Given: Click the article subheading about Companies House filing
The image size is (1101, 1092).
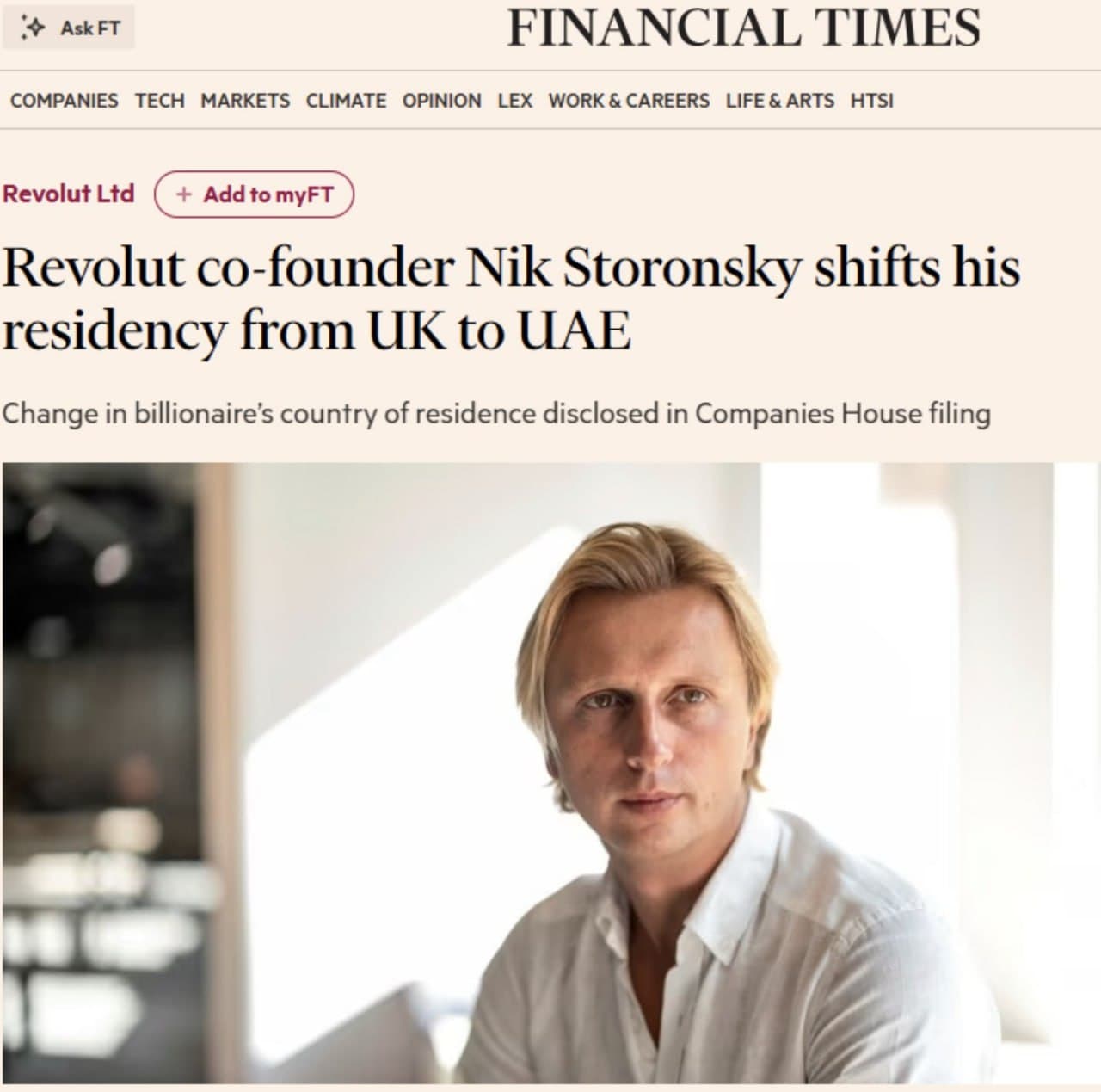Looking at the screenshot, I should (x=499, y=413).
